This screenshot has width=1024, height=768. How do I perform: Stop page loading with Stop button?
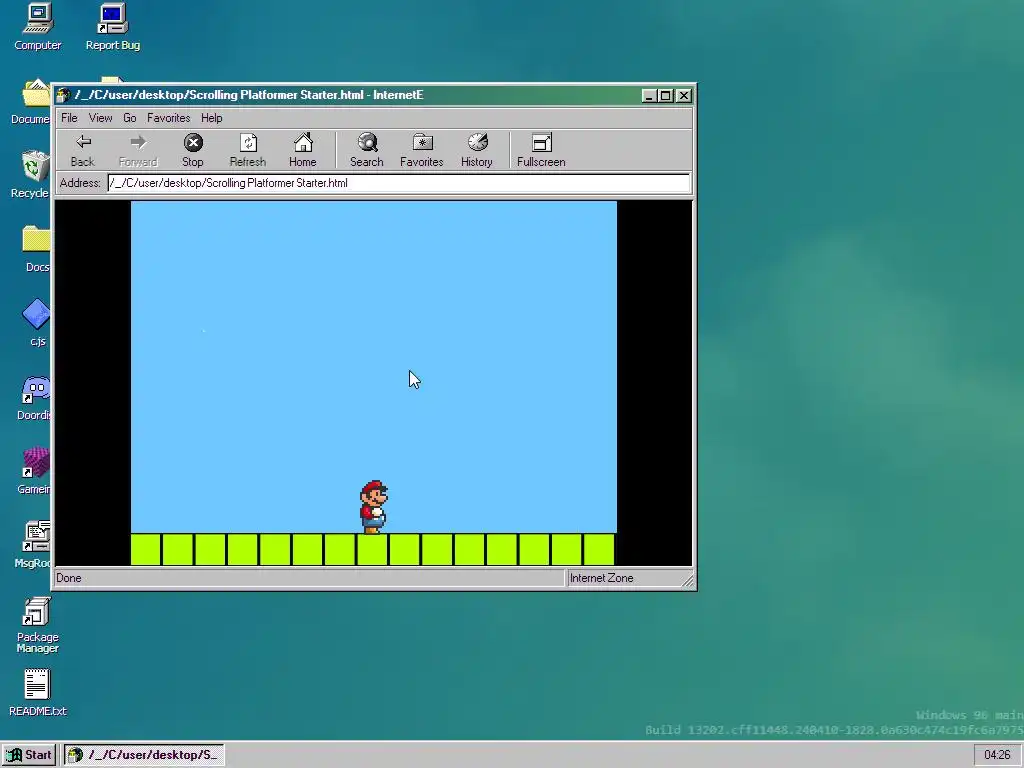193,150
